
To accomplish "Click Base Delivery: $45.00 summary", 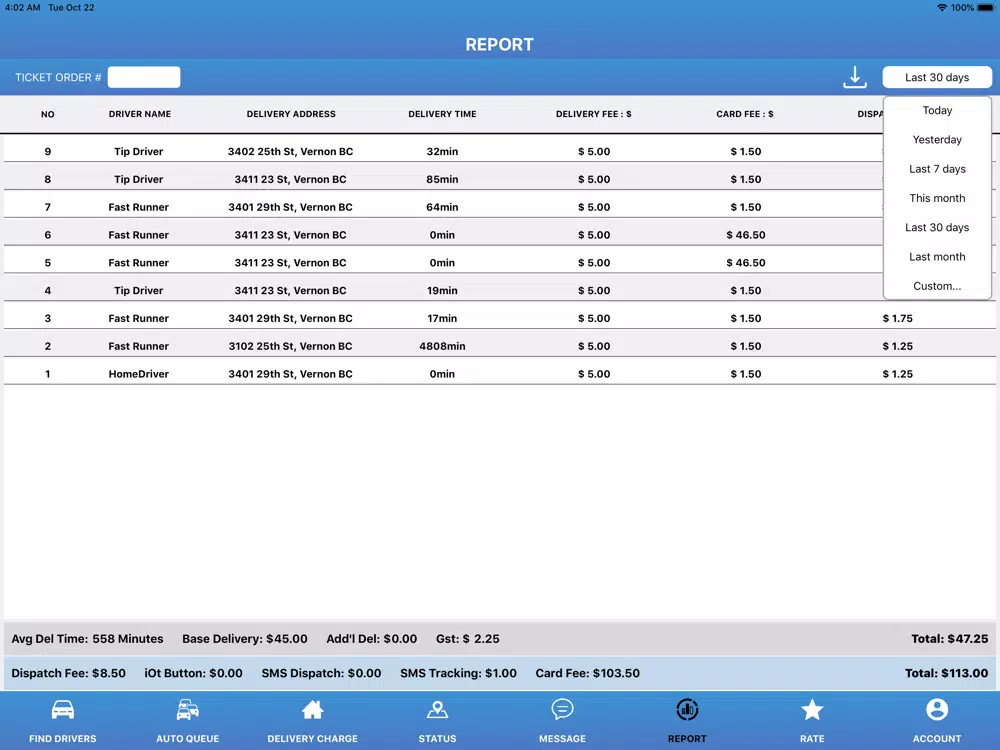I will coord(245,638).
